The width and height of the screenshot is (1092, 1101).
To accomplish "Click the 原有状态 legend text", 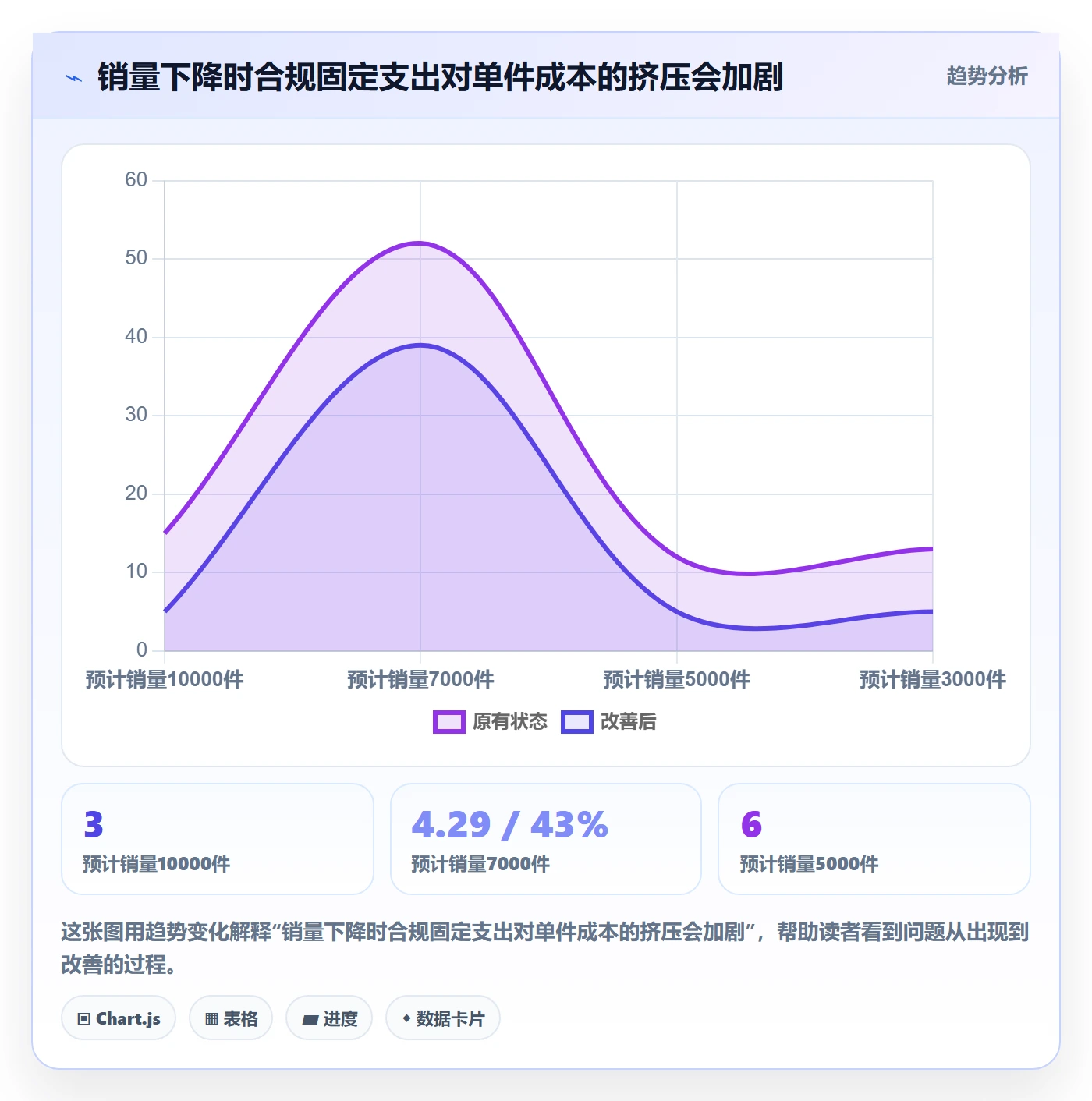I will point(510,722).
